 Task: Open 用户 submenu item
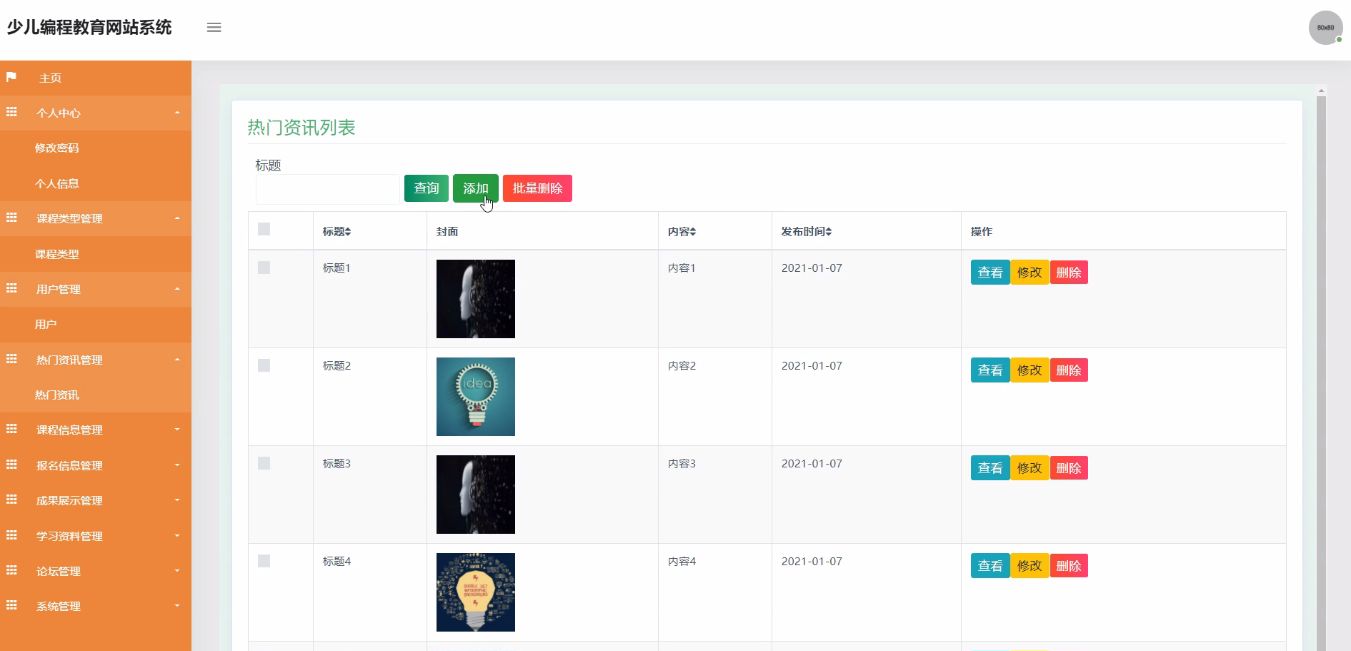tap(46, 325)
